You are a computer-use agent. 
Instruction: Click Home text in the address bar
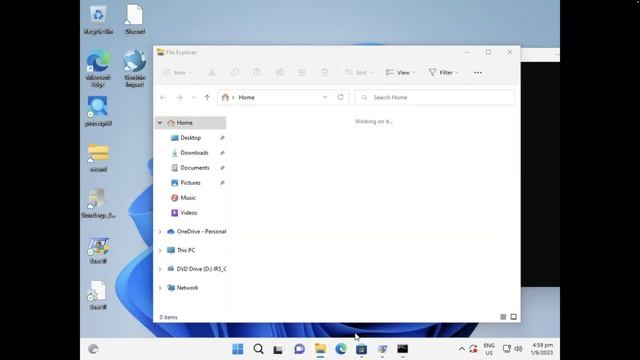(247, 98)
